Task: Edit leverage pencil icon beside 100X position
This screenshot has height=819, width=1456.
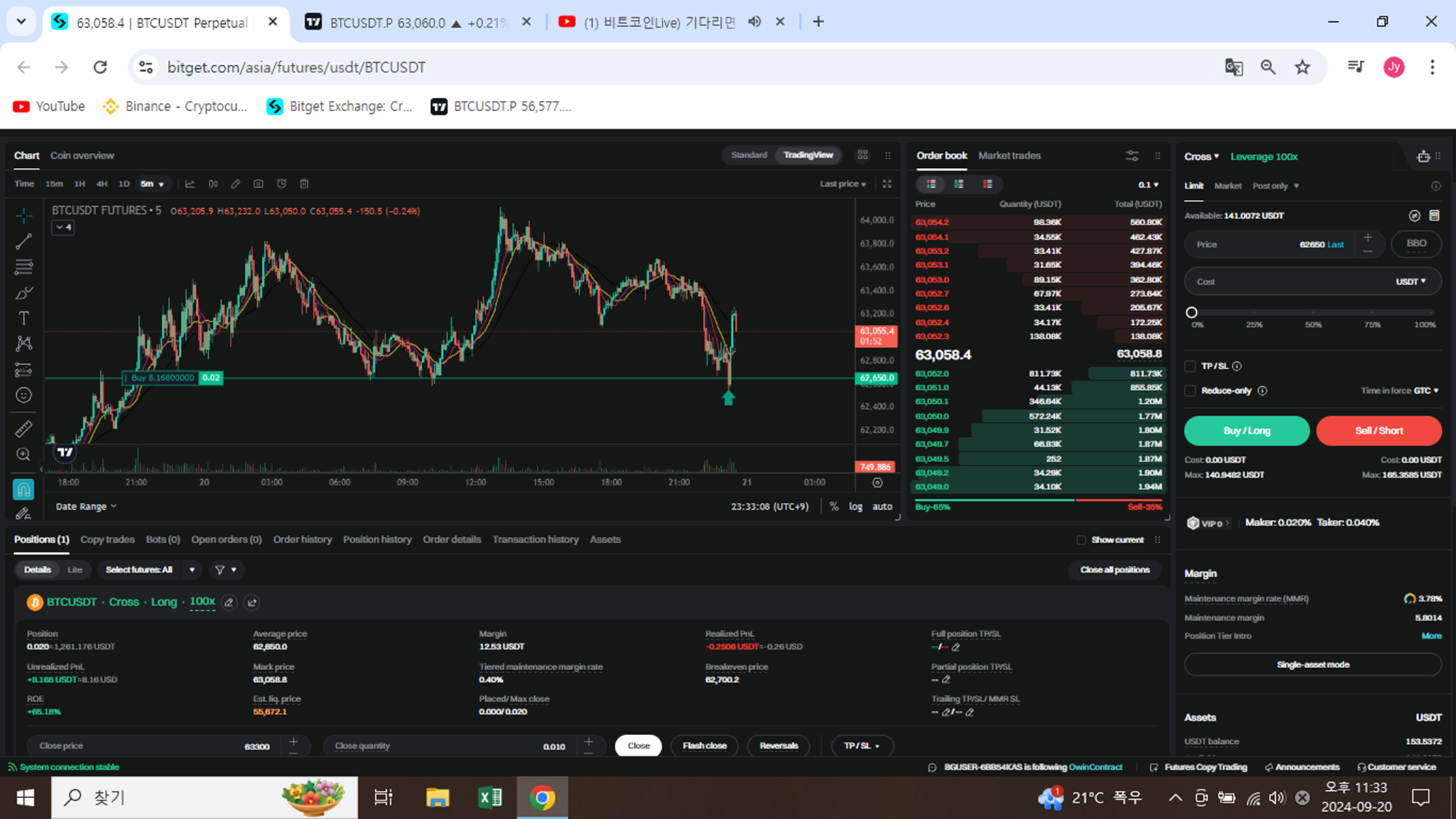Action: tap(229, 602)
